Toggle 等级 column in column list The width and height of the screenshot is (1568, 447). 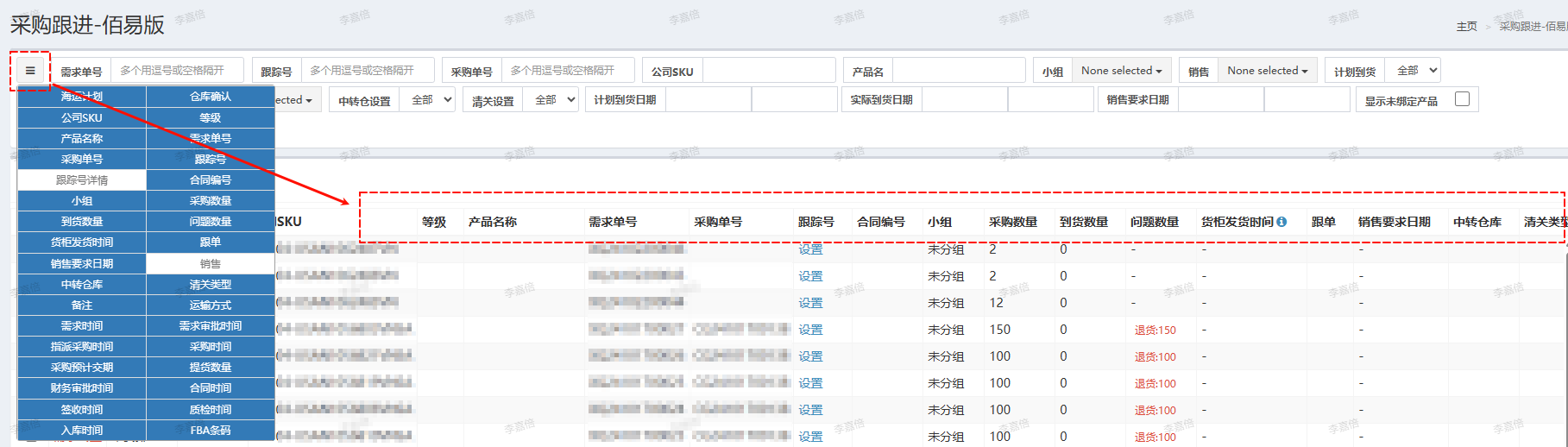[211, 117]
